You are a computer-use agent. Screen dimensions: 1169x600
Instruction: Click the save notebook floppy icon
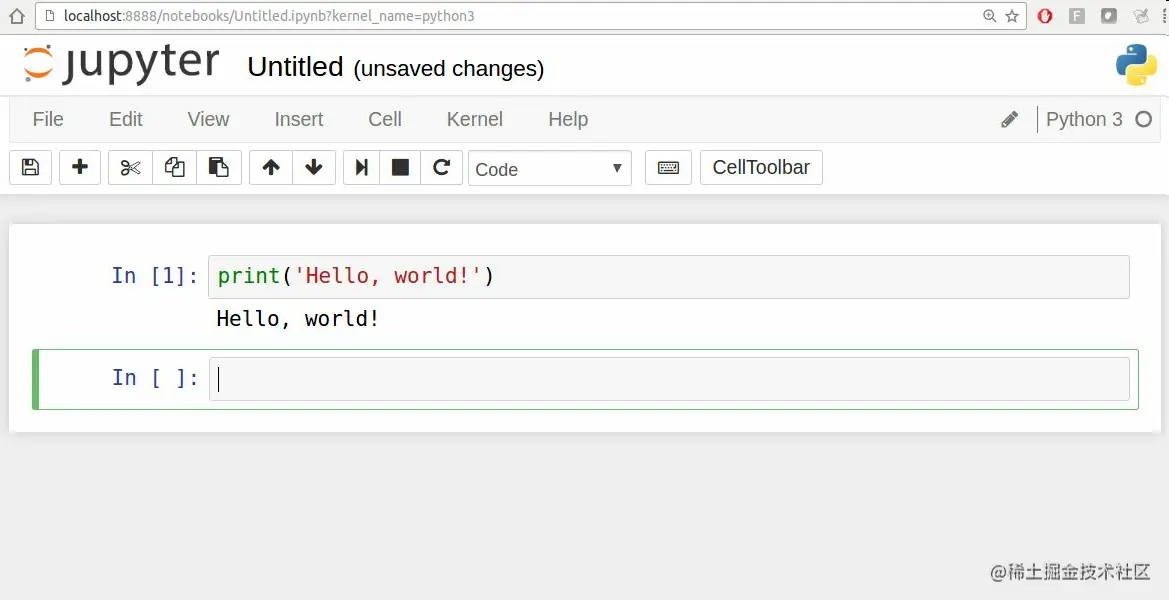click(30, 168)
